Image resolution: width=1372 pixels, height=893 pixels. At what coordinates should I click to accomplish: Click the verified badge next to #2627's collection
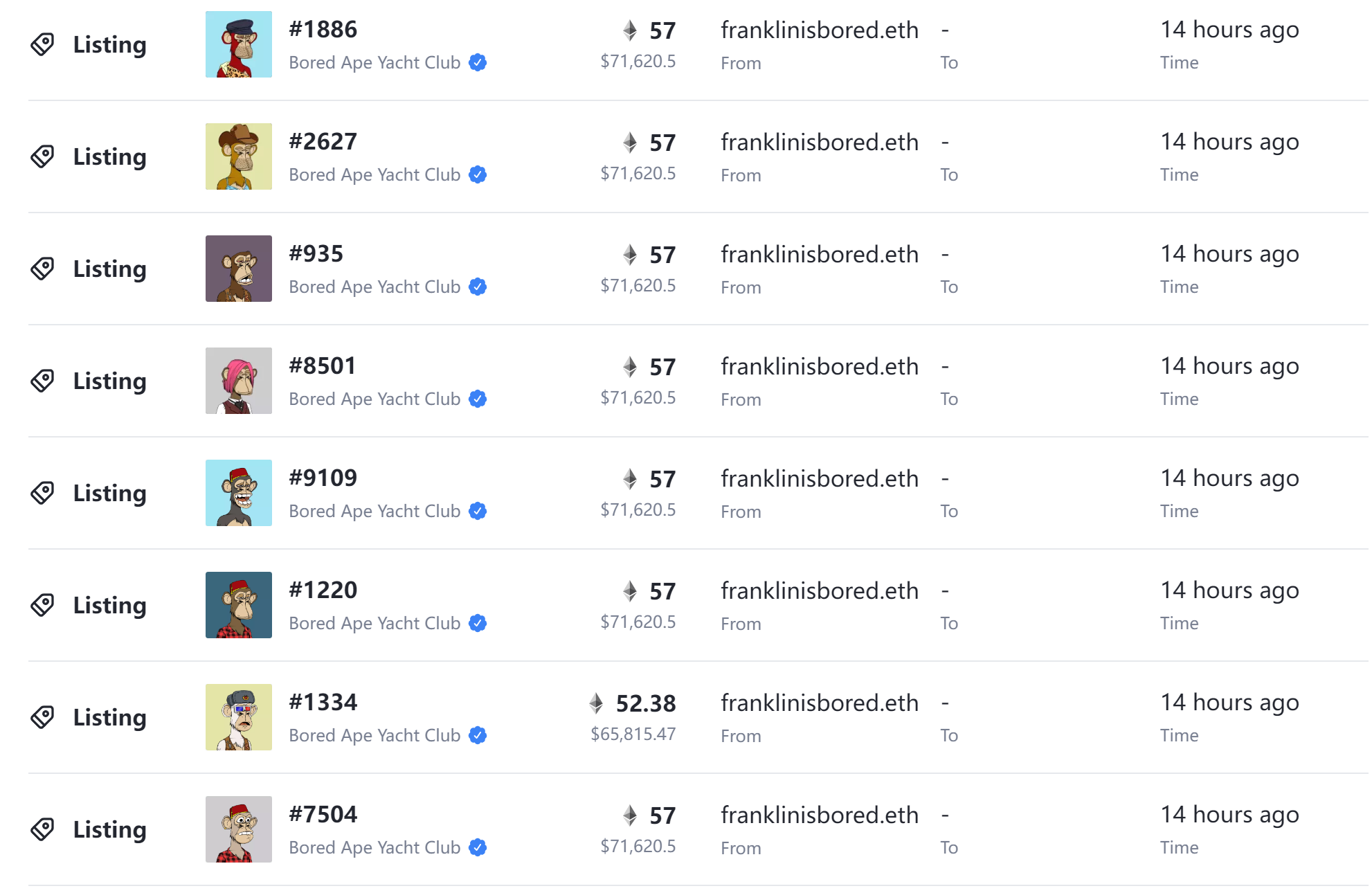pyautogui.click(x=478, y=174)
